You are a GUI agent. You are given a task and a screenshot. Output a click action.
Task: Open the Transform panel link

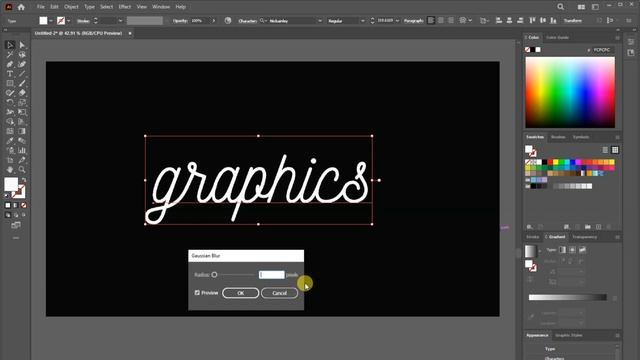[x=573, y=20]
